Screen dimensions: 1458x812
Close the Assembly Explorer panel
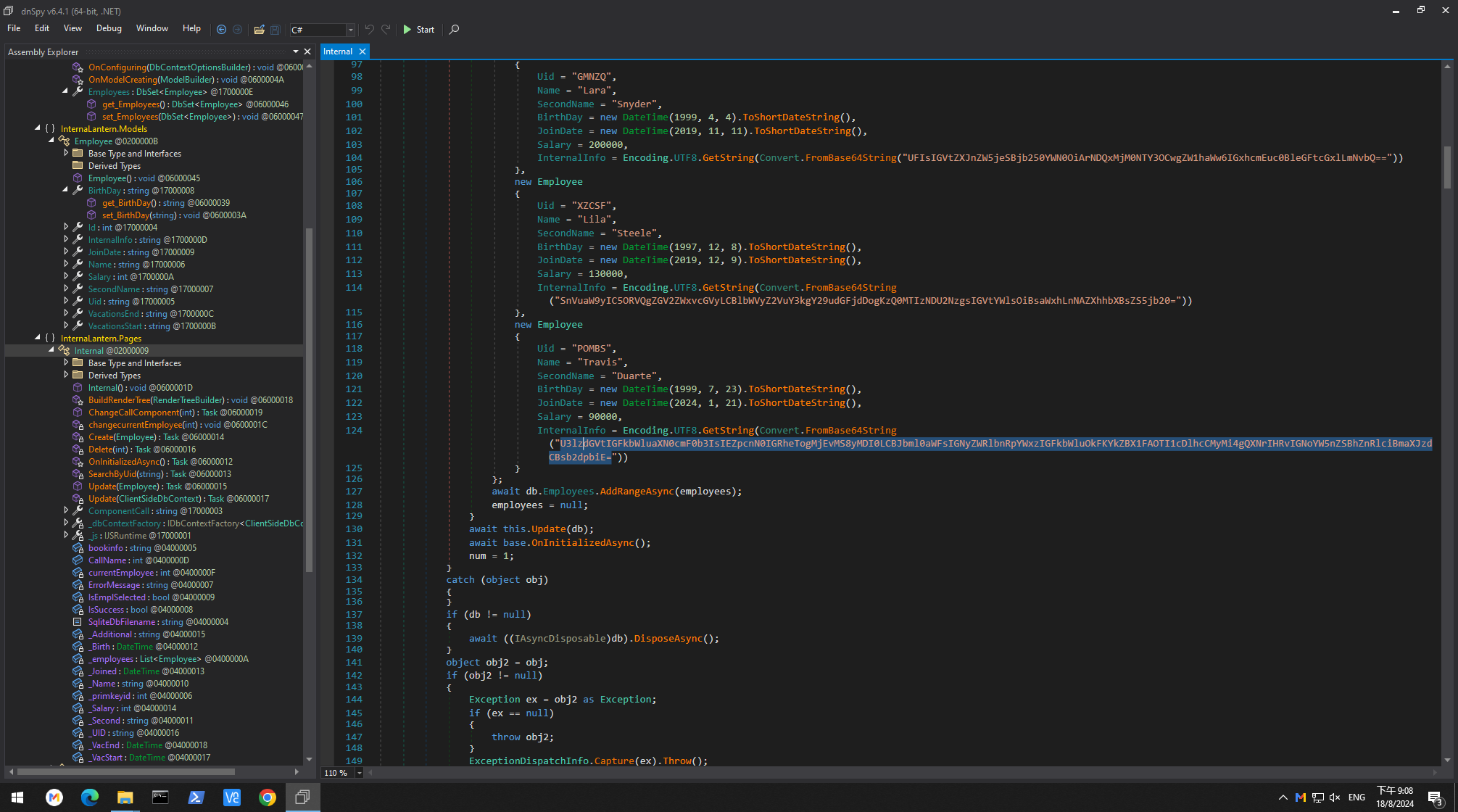click(x=307, y=51)
